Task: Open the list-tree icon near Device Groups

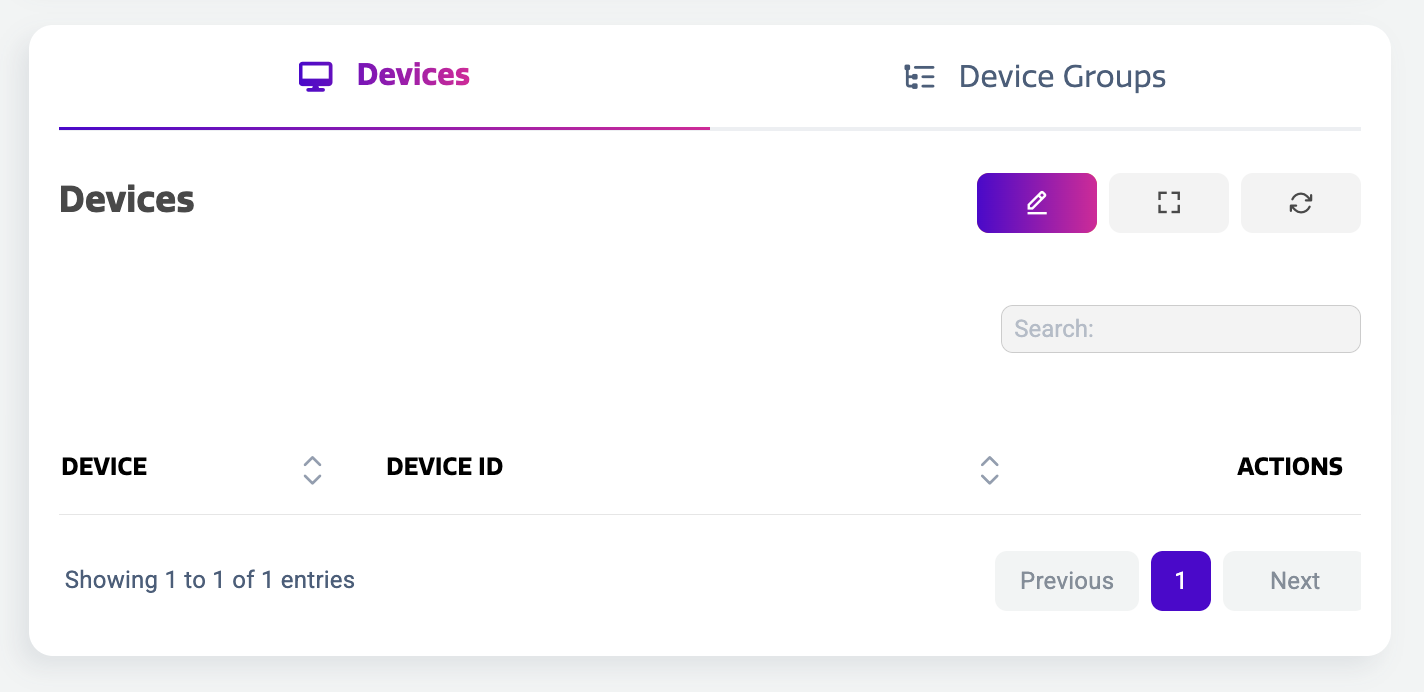Action: (x=919, y=76)
